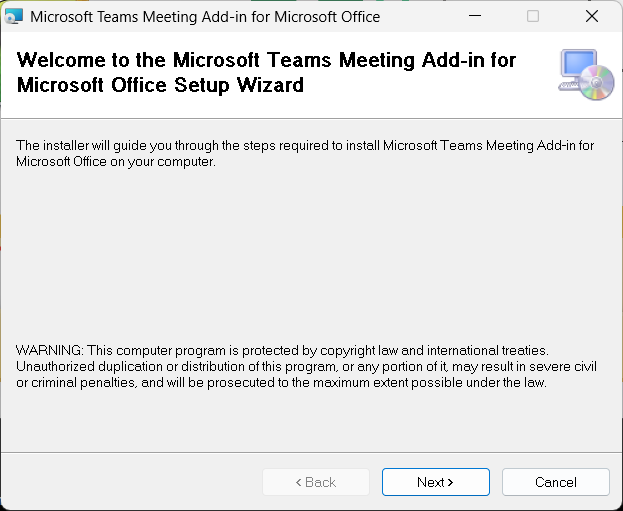Close the installer with the X button

click(592, 16)
